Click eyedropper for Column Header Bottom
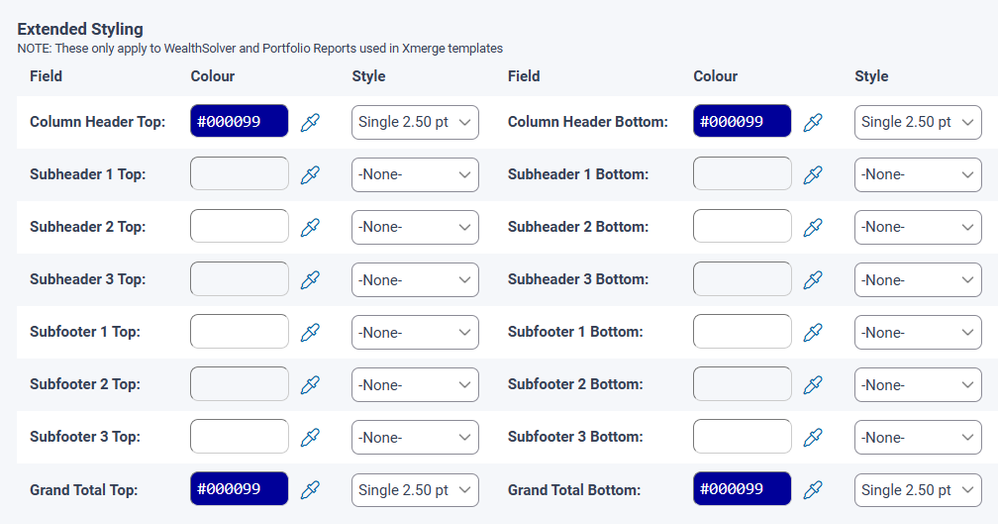 [814, 122]
